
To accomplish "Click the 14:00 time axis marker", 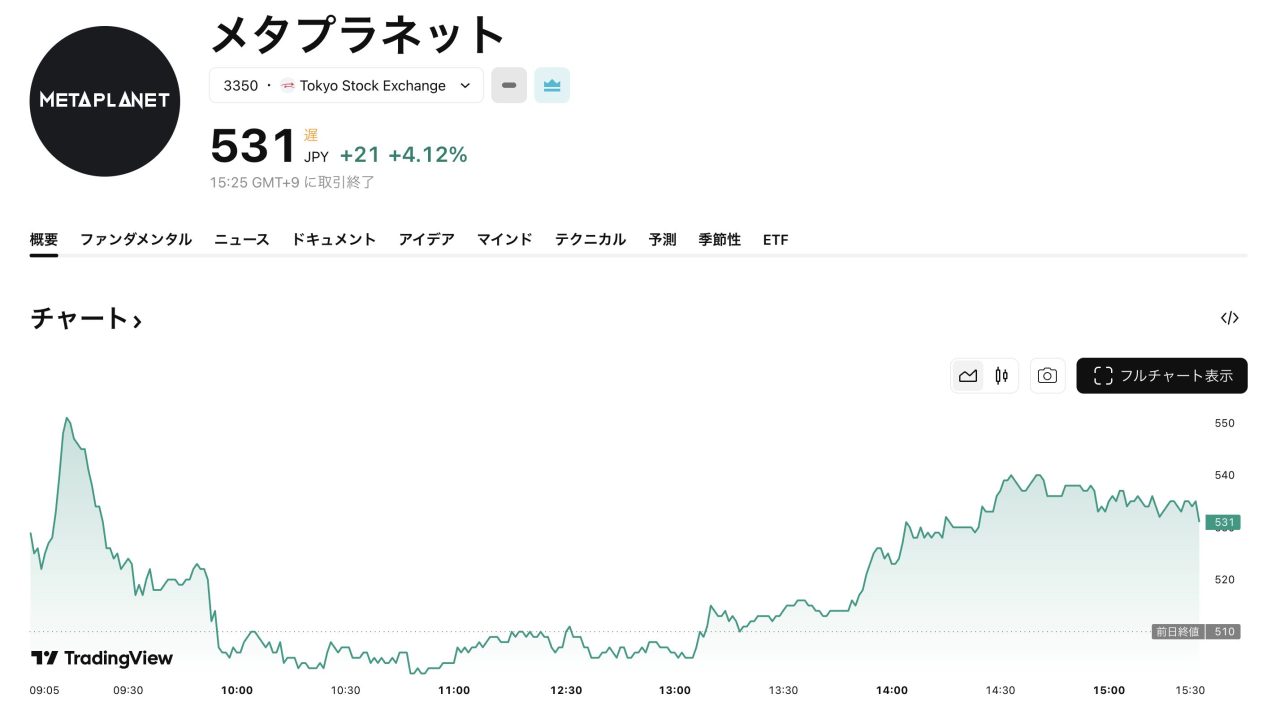I will pyautogui.click(x=892, y=690).
